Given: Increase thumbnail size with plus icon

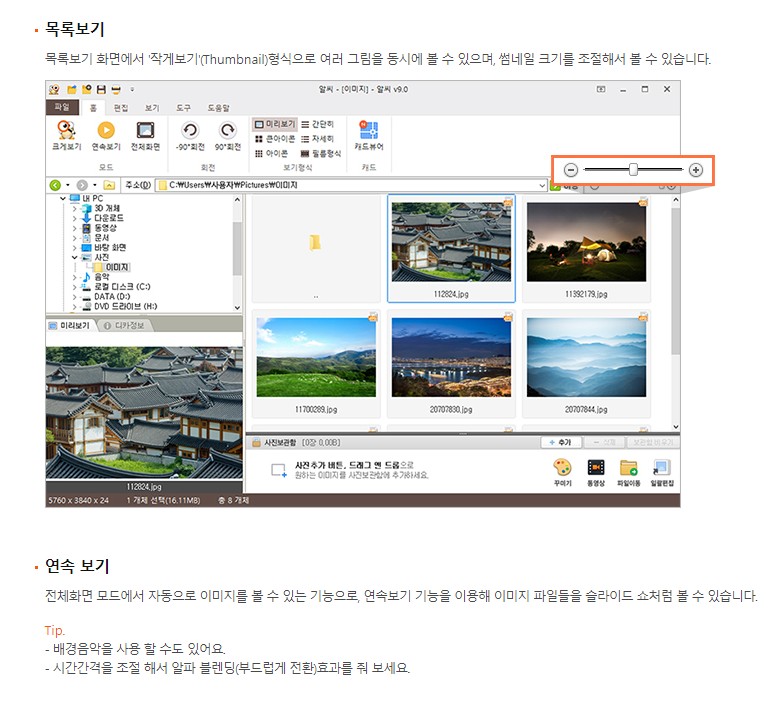Looking at the screenshot, I should tap(696, 170).
